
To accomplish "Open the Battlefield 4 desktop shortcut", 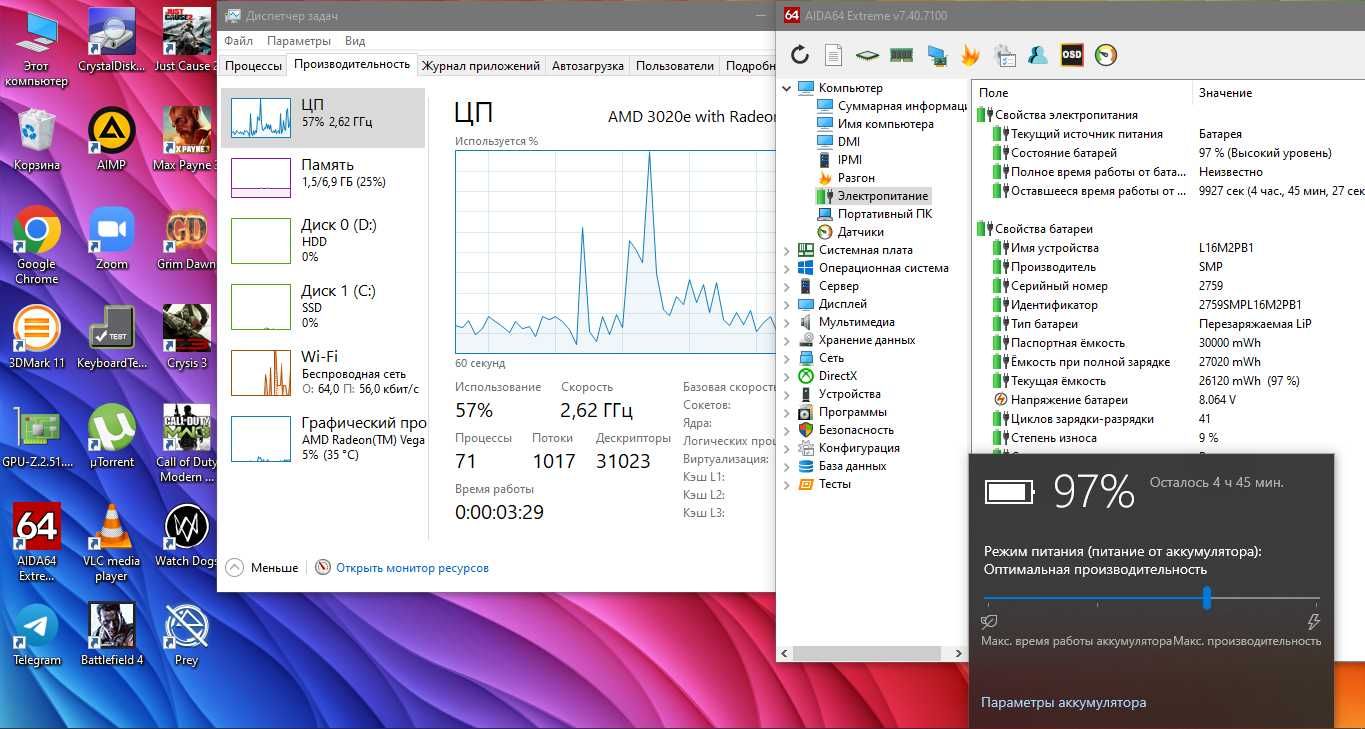I will click(x=112, y=635).
